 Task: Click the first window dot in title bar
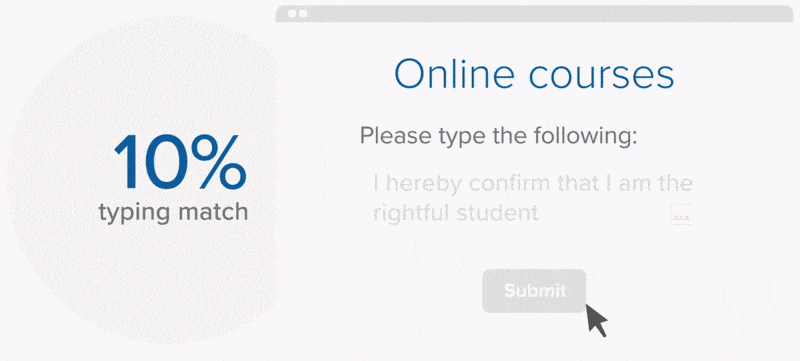(292, 14)
